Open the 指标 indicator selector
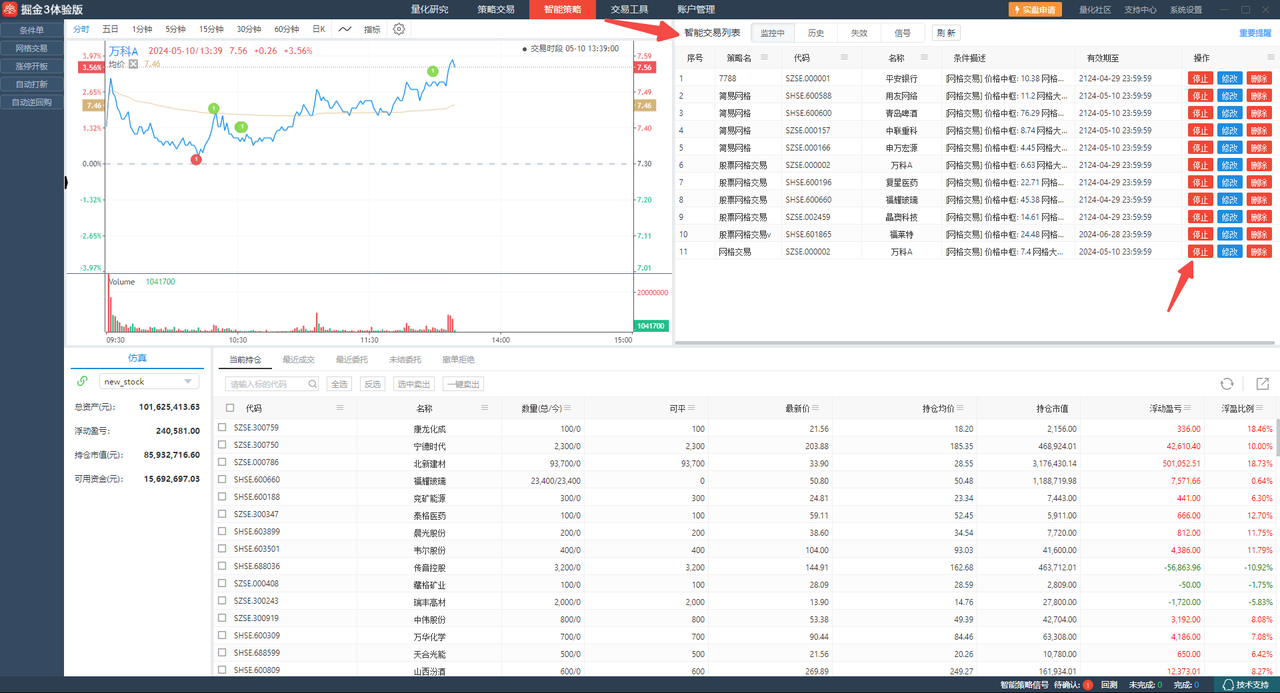The image size is (1280, 693). [x=371, y=29]
